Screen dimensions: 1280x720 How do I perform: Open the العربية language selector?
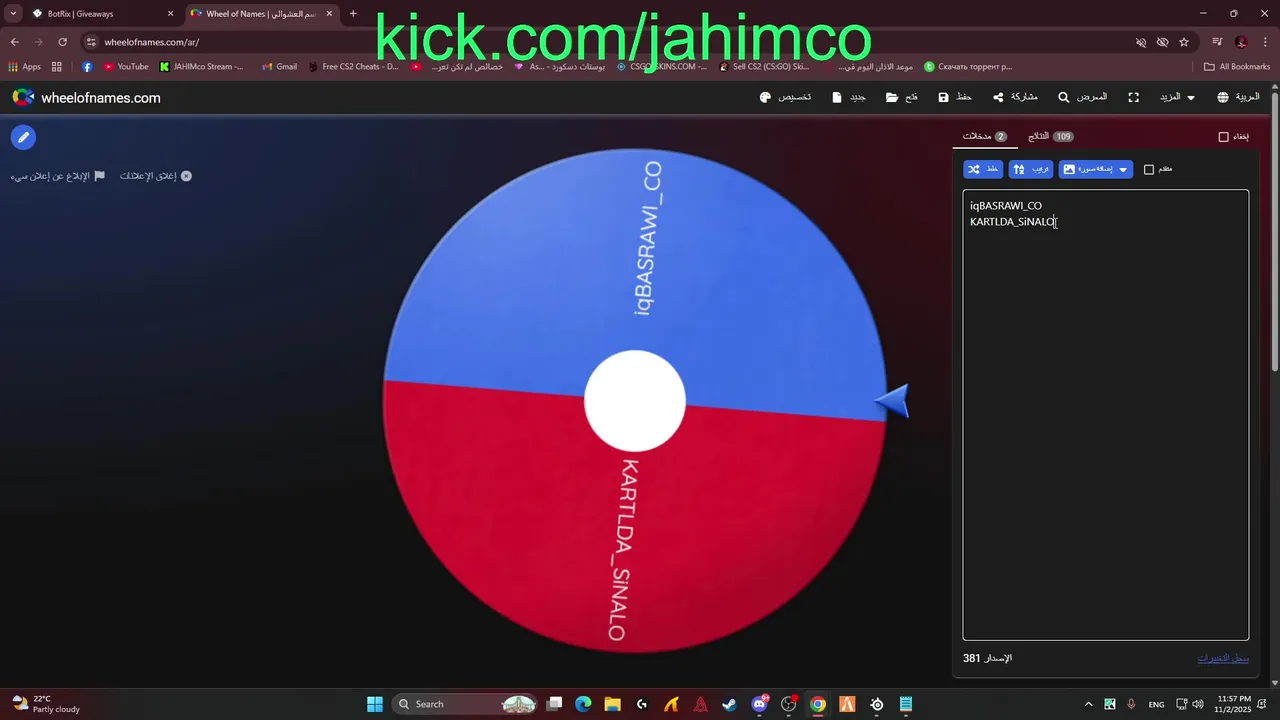tap(1238, 97)
